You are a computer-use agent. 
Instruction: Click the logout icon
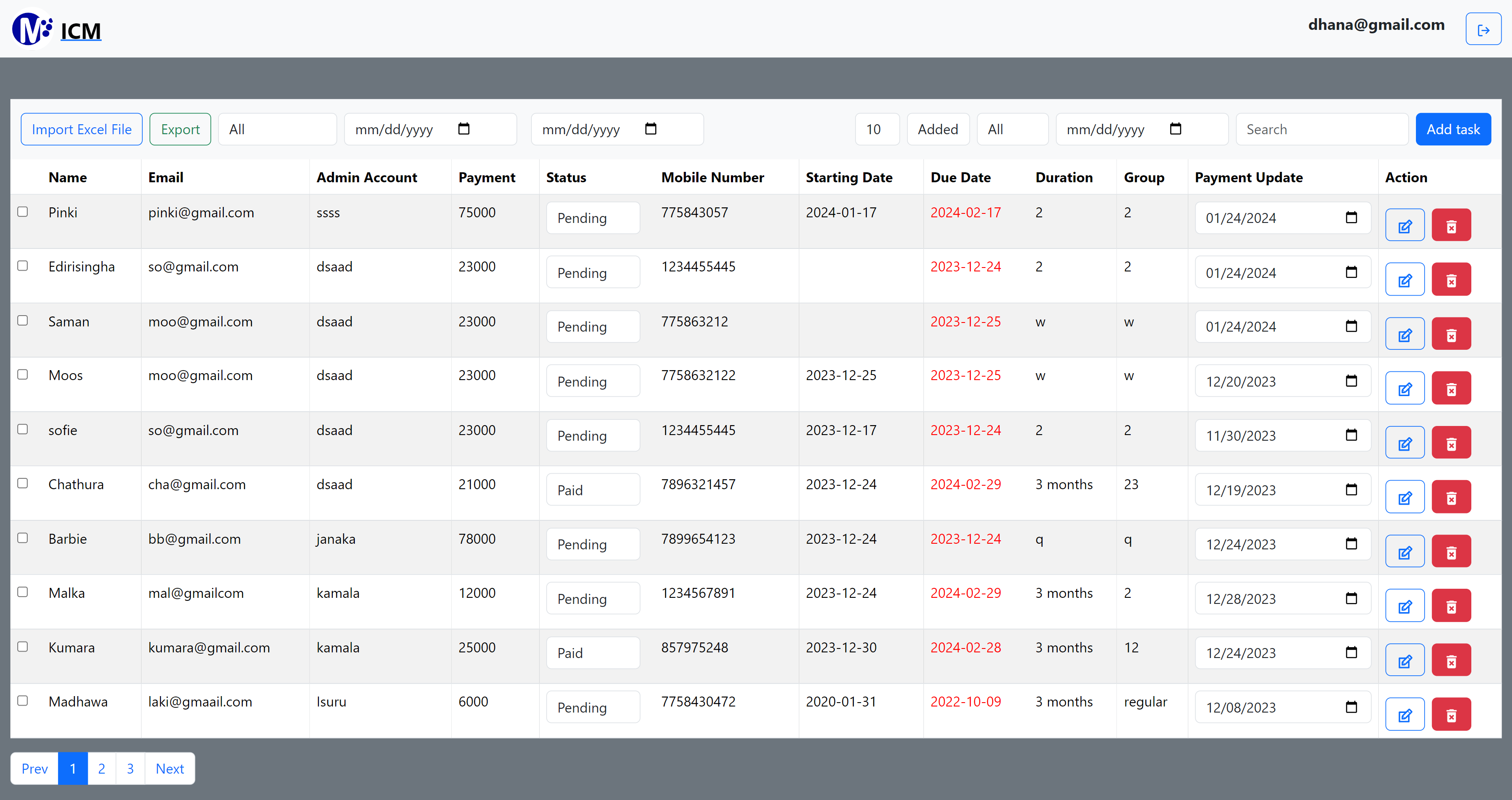point(1483,28)
